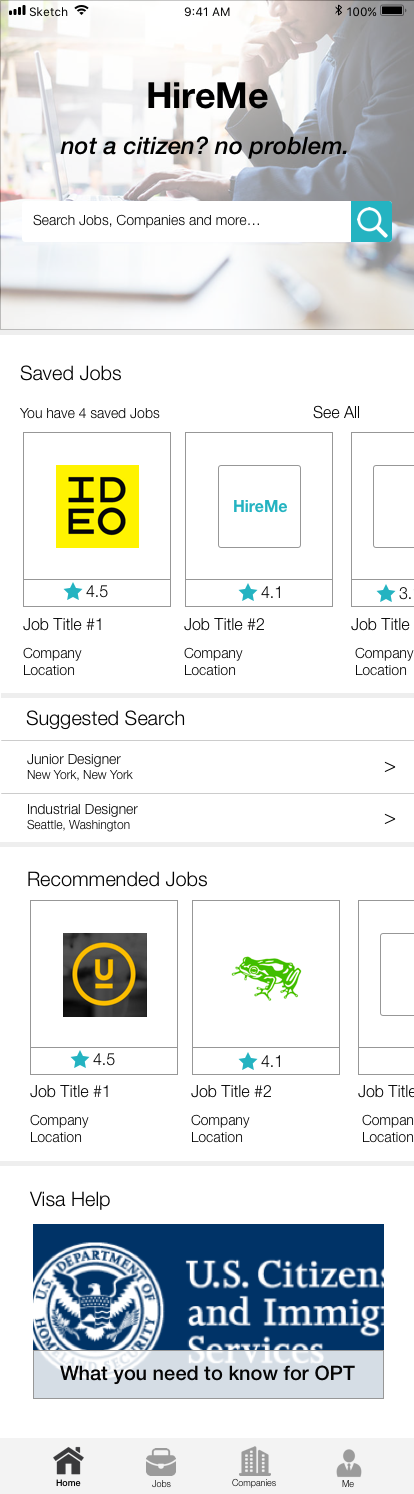Focus the Search Jobs, Companies field

pos(186,221)
